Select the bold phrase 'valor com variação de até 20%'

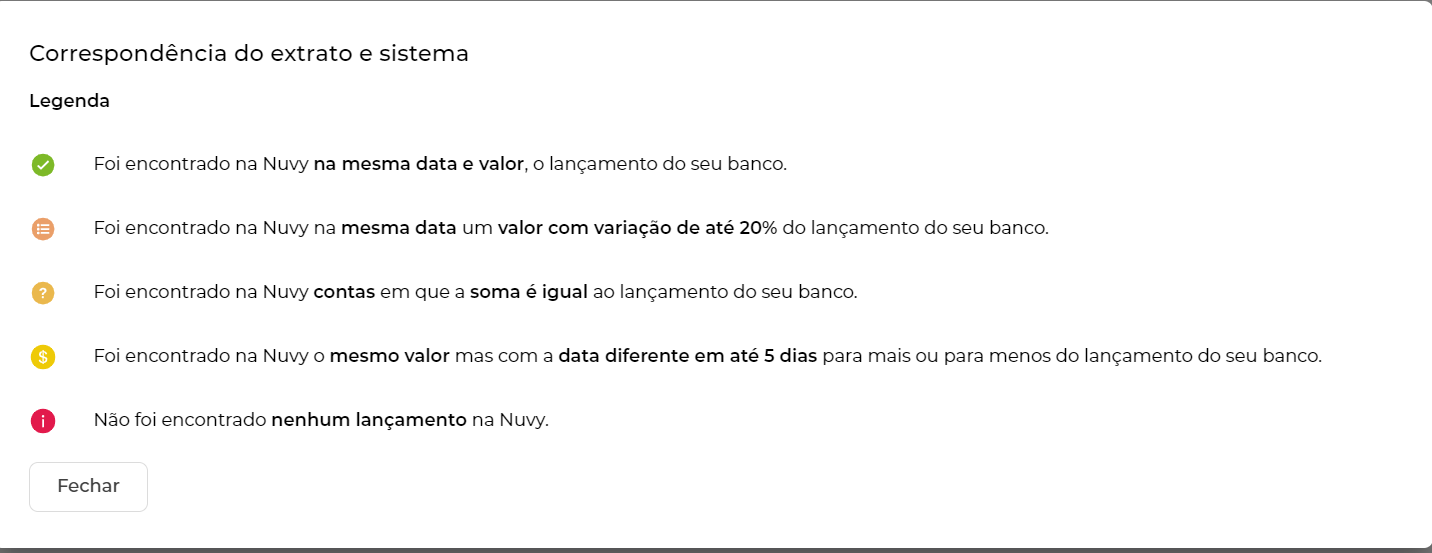[x=637, y=228]
